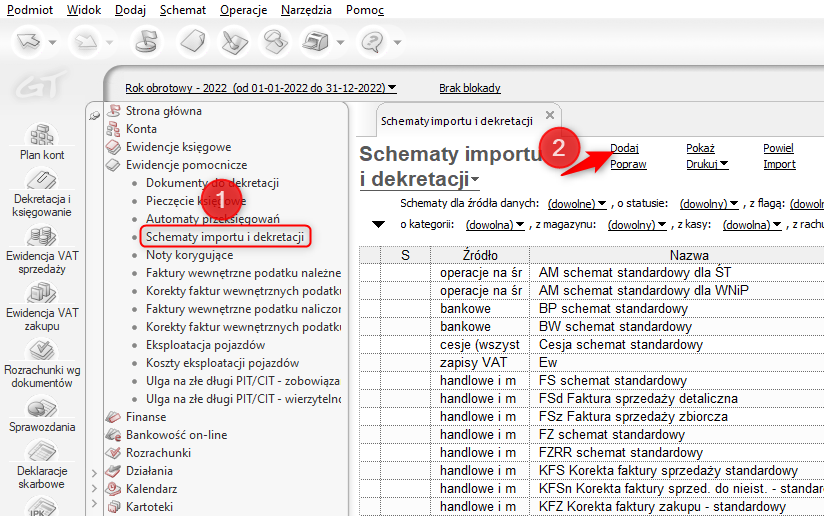Click the Ewidencje księgowe book icon
This screenshot has width=824, height=516.
point(114,147)
